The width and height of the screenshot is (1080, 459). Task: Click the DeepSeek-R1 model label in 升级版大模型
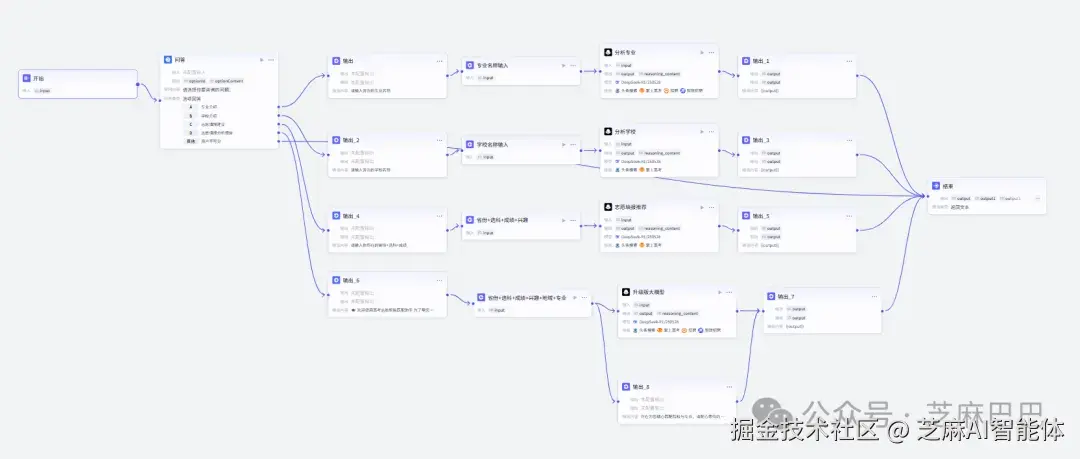coord(658,322)
